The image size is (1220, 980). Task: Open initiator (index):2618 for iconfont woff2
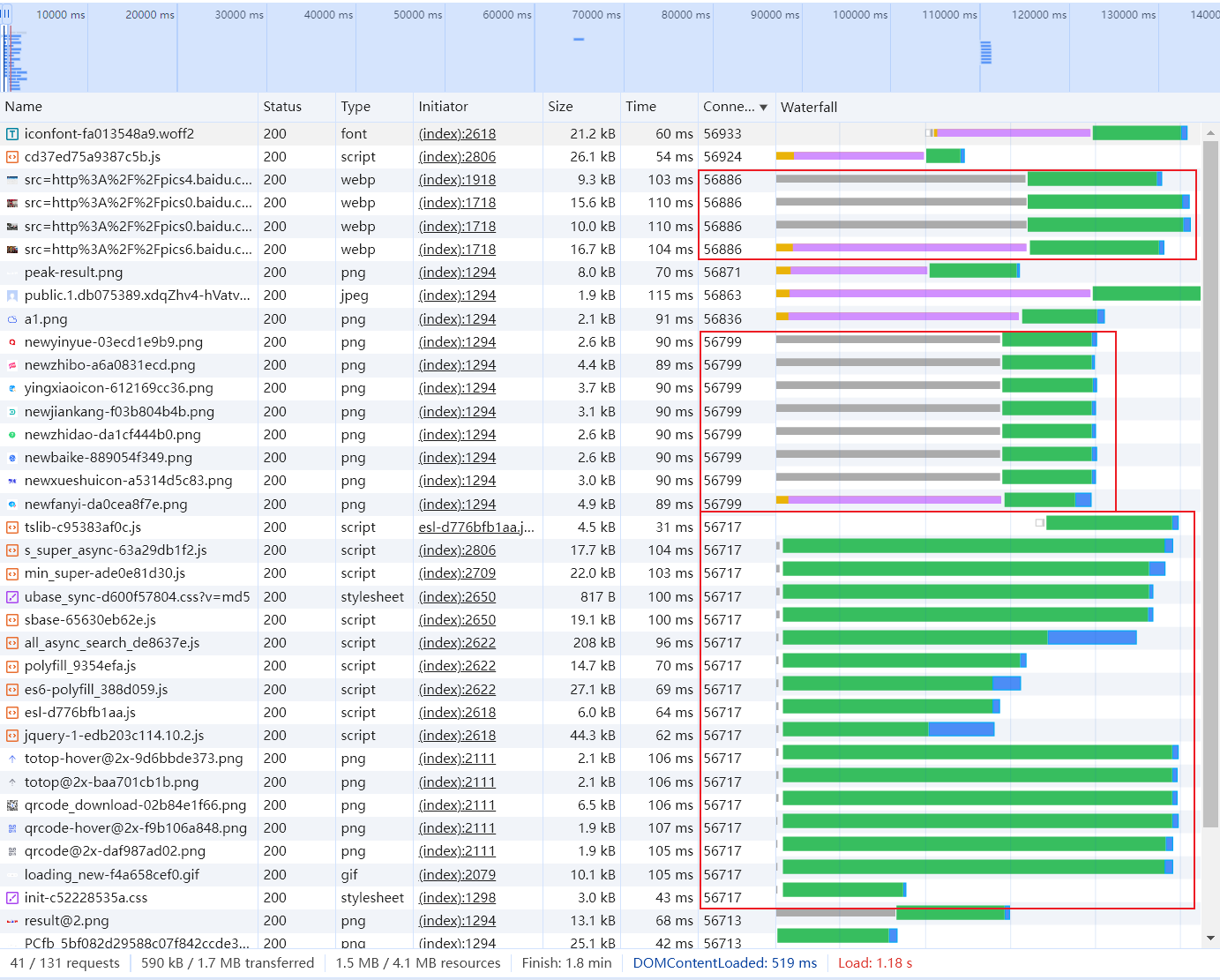coord(457,134)
